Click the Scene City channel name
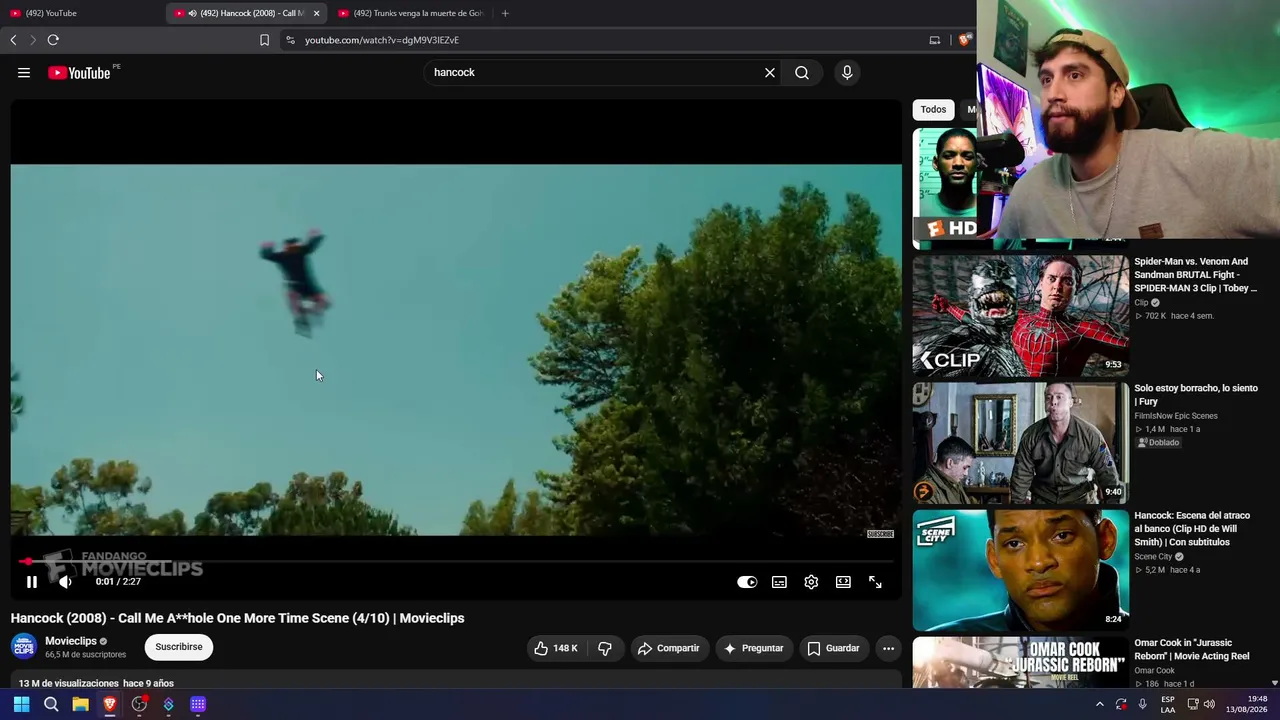 [1153, 556]
